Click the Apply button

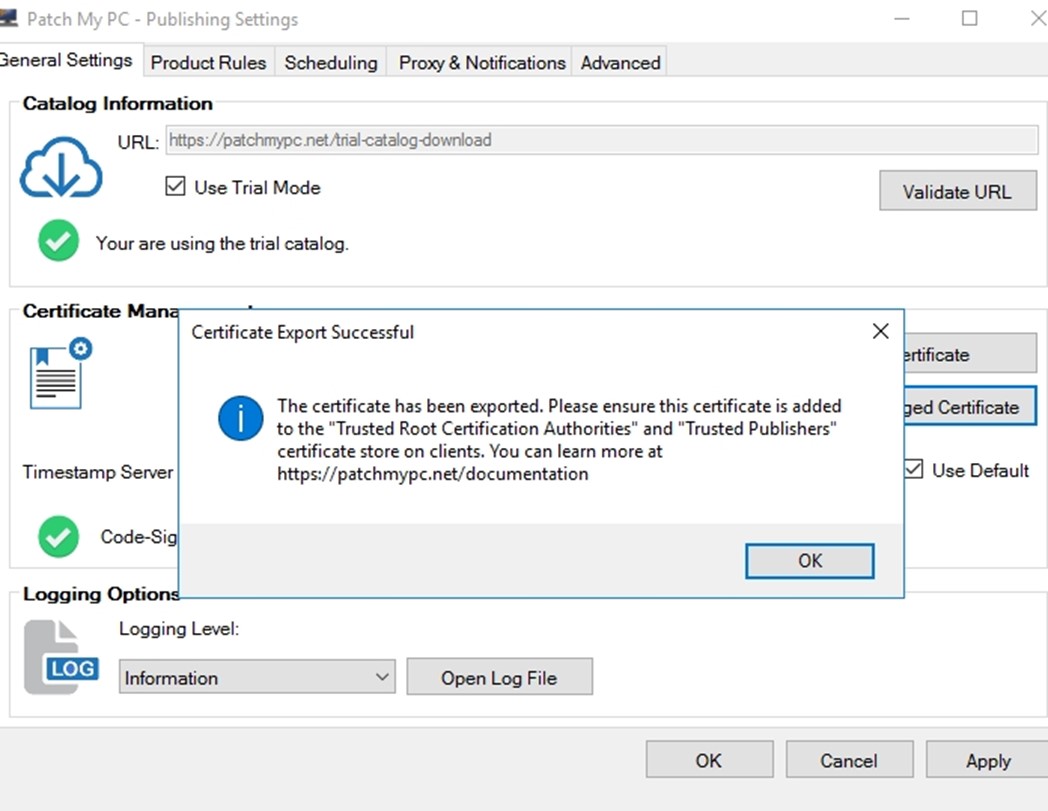click(987, 760)
